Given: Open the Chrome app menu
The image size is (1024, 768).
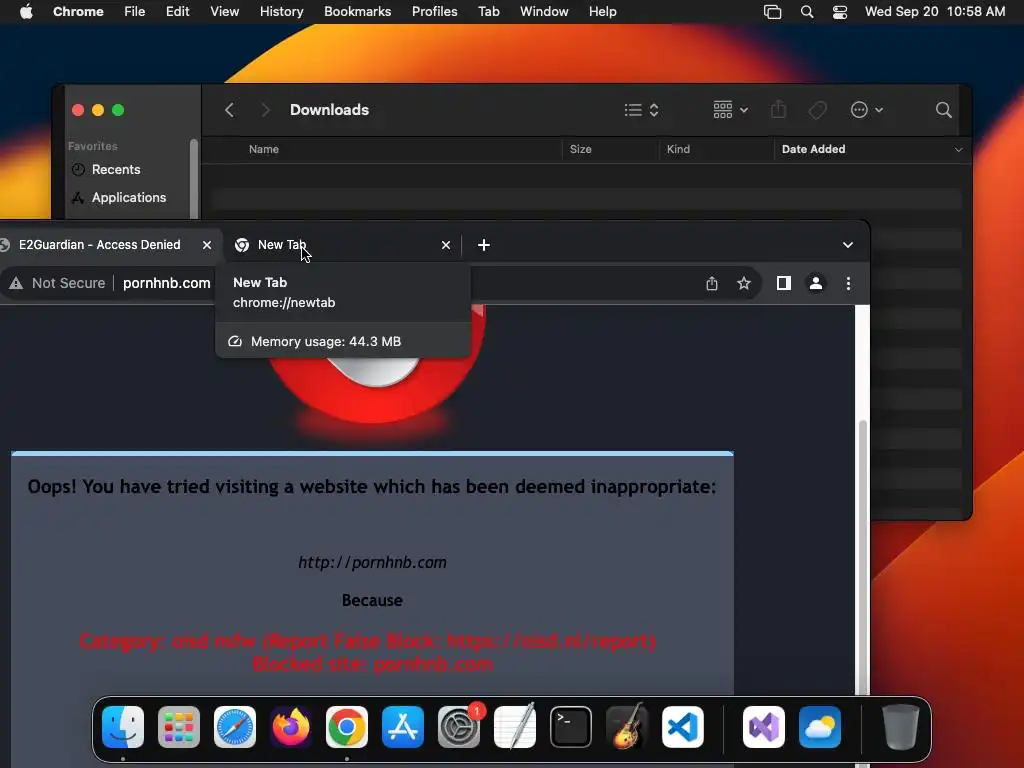Looking at the screenshot, I should (x=78, y=12).
